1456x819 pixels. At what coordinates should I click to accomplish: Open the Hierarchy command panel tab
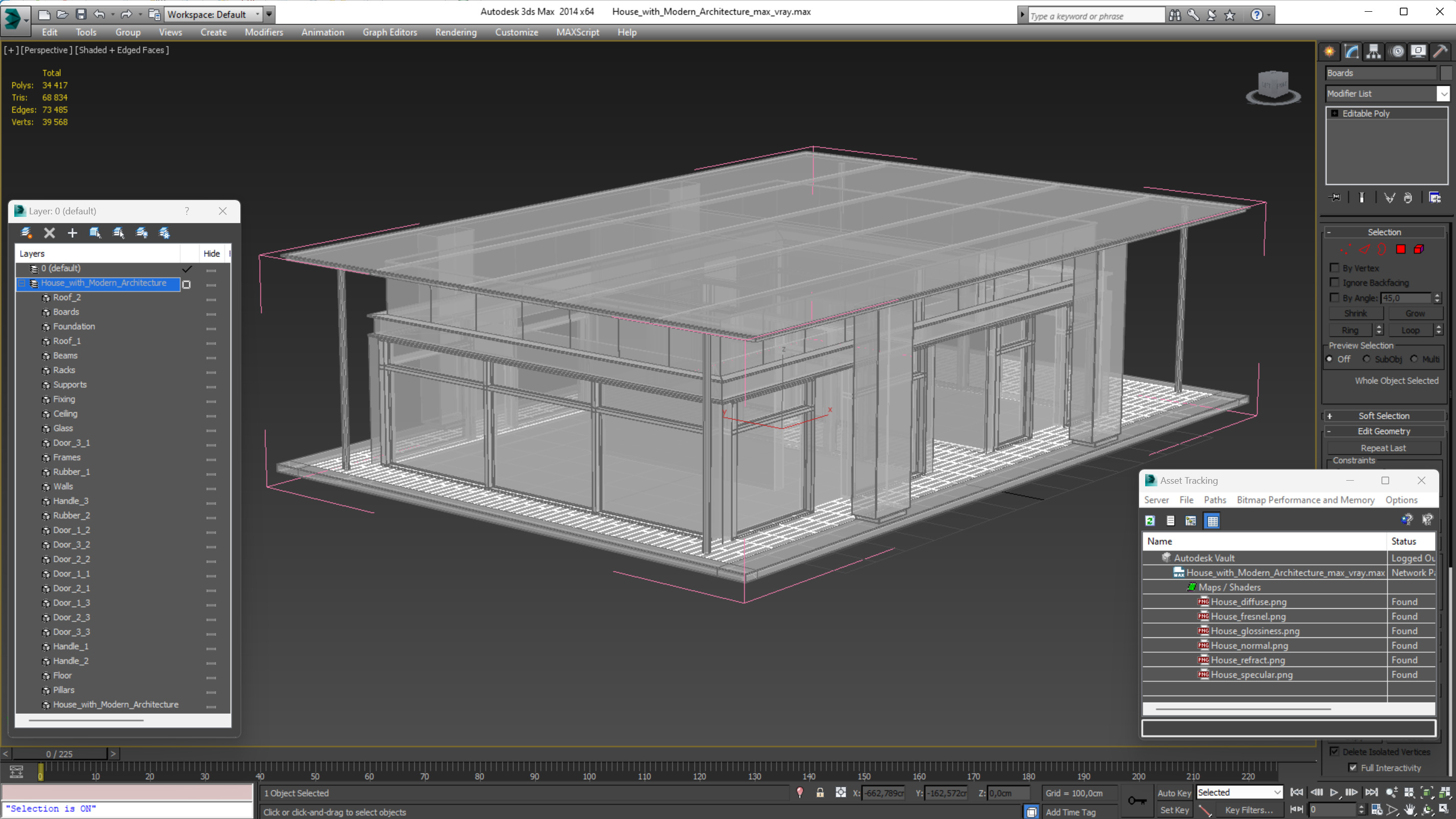(1373, 52)
